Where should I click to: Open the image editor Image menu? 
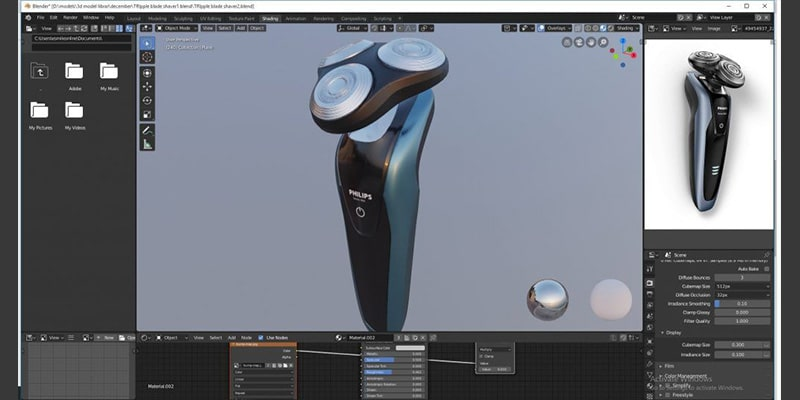coord(714,29)
